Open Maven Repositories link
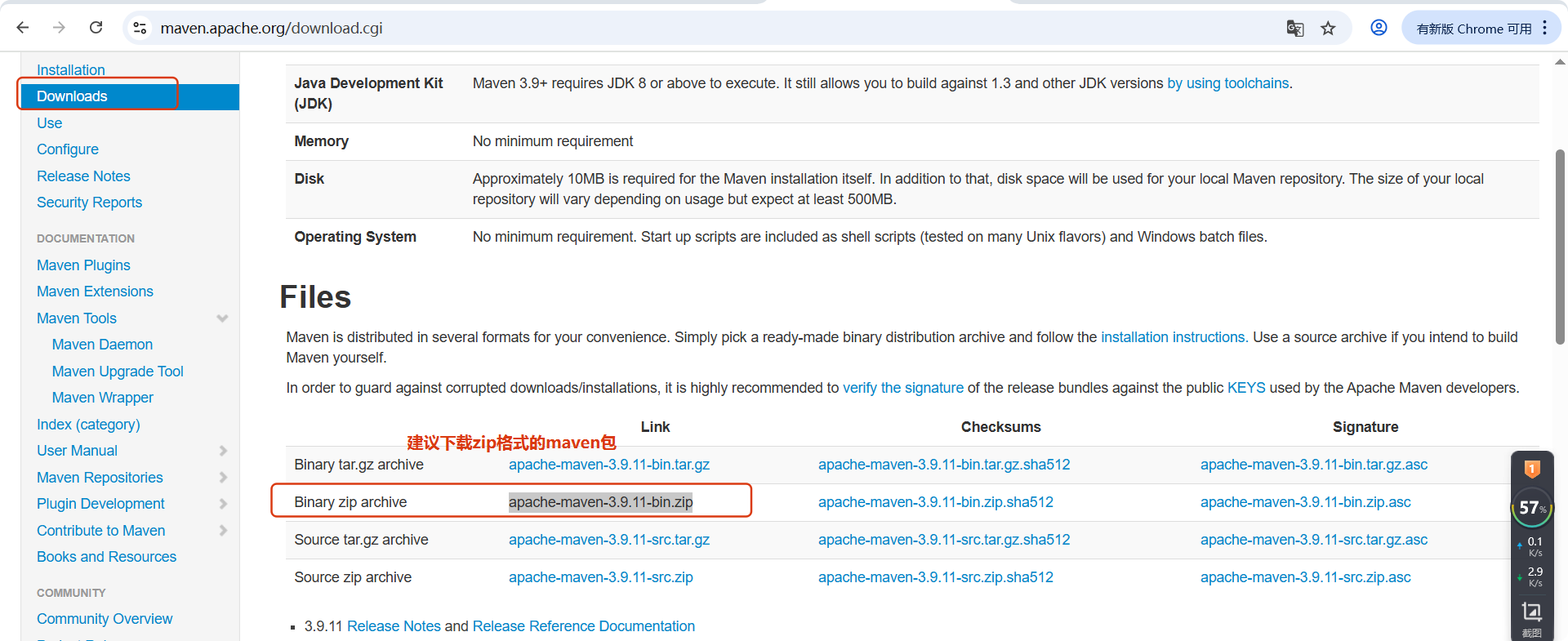The image size is (1568, 641). coord(100,478)
